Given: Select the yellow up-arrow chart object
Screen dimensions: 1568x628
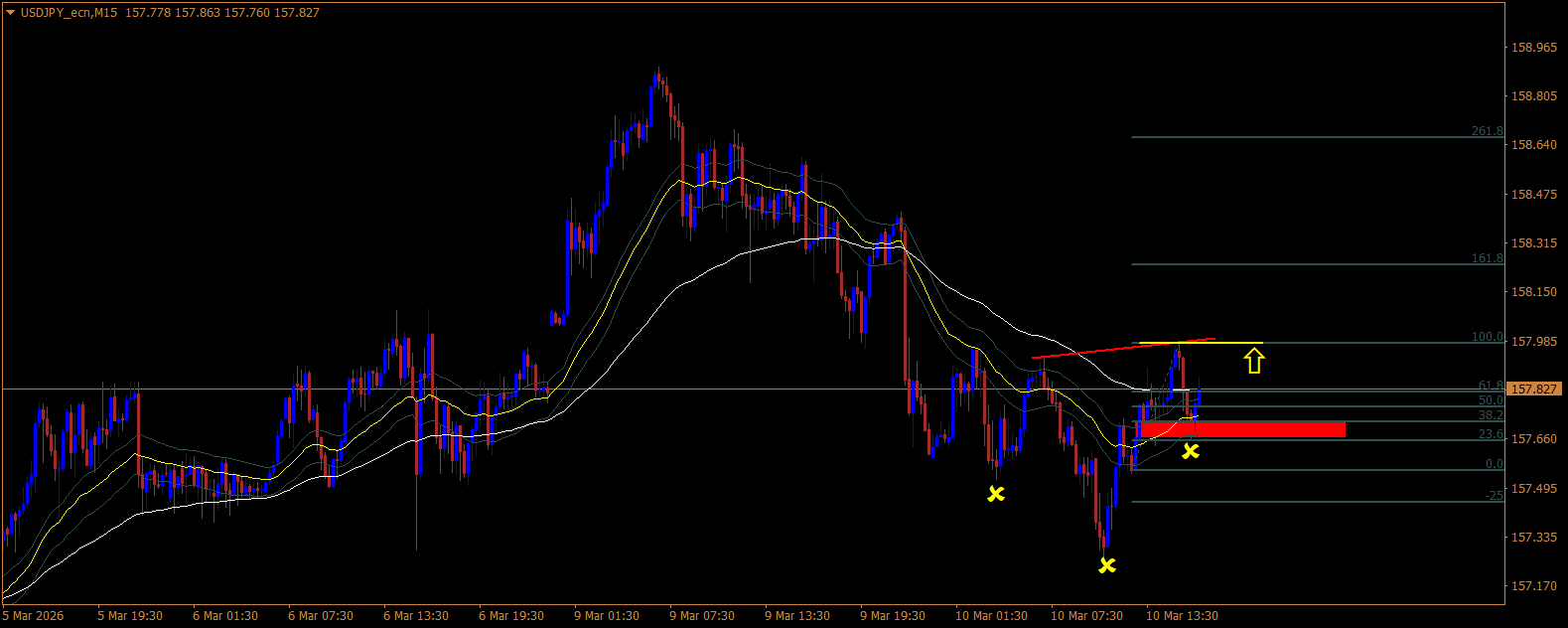Looking at the screenshot, I should [x=1254, y=360].
